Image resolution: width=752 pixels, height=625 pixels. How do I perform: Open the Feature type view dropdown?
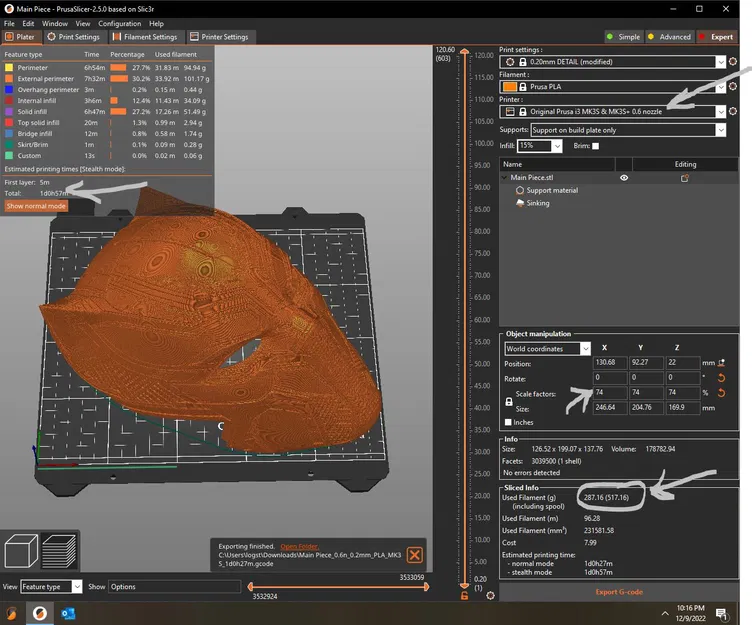52,587
